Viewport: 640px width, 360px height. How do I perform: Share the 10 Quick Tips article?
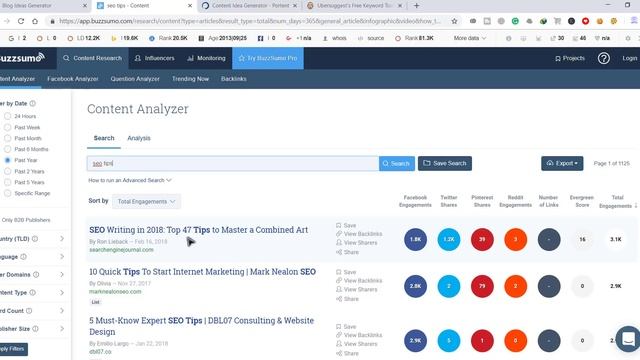347,299
